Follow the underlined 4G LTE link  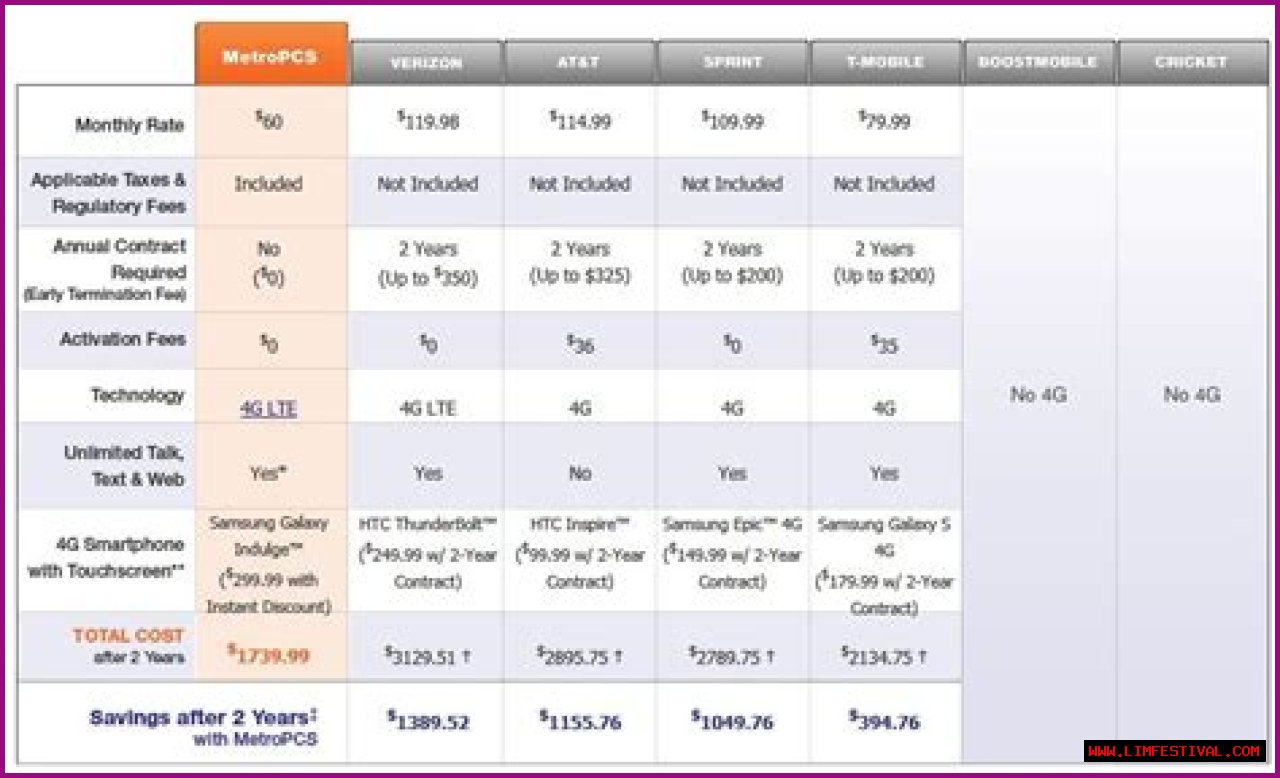268,409
